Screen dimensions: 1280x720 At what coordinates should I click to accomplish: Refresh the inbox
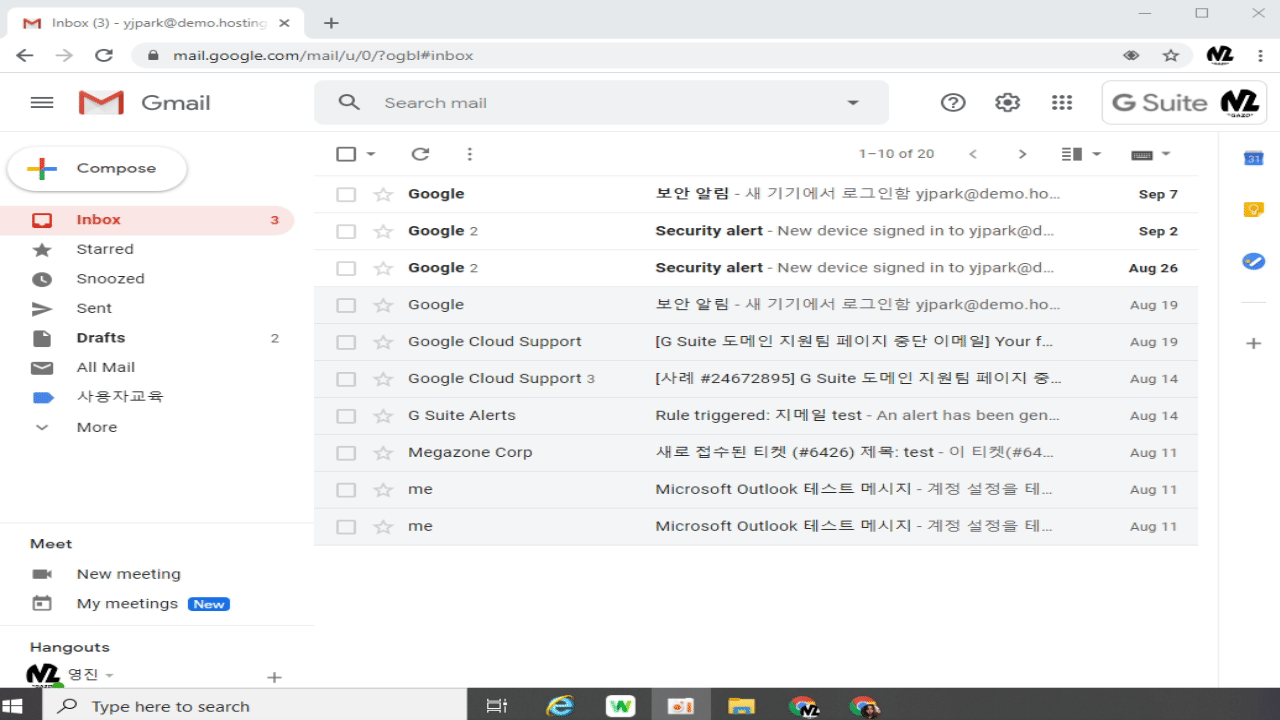tap(420, 154)
